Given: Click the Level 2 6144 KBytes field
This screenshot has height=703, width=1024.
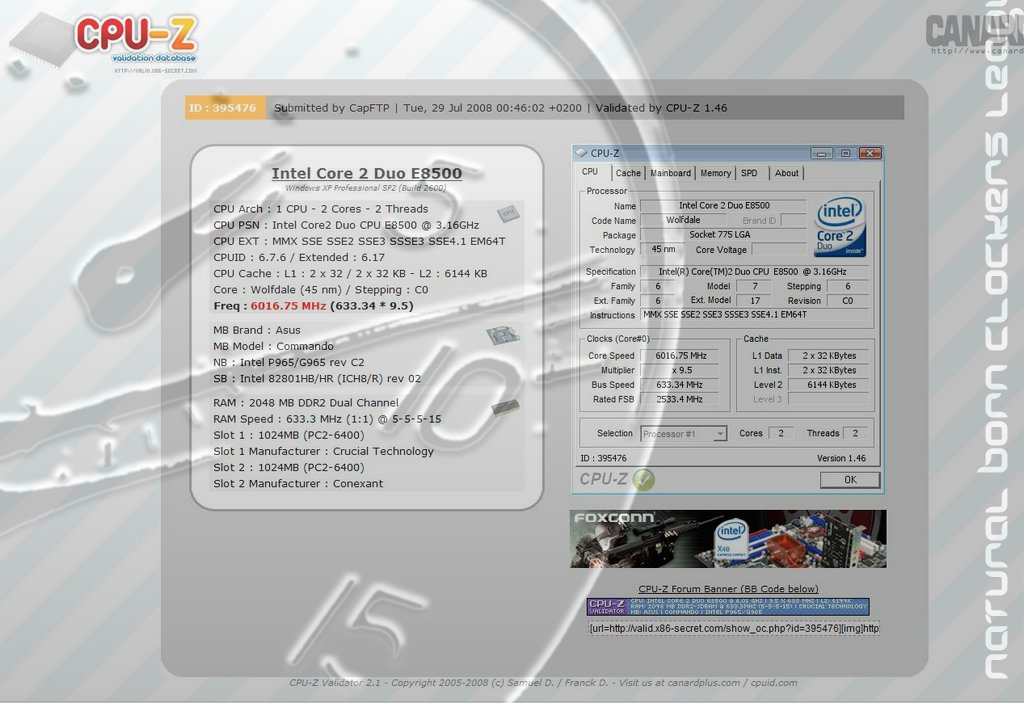Looking at the screenshot, I should pos(829,385).
